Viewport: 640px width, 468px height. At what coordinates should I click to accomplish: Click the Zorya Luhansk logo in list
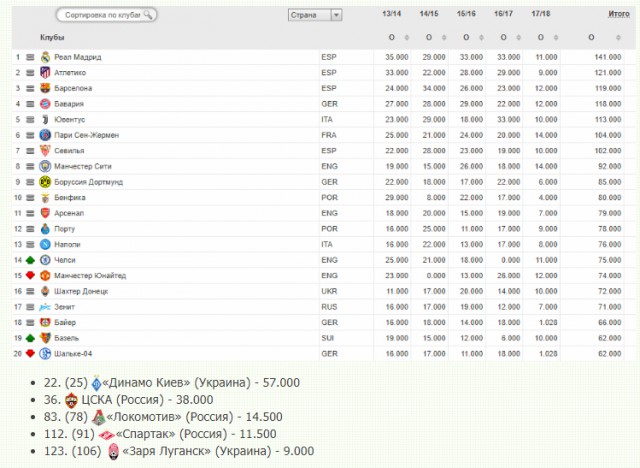pos(113,452)
